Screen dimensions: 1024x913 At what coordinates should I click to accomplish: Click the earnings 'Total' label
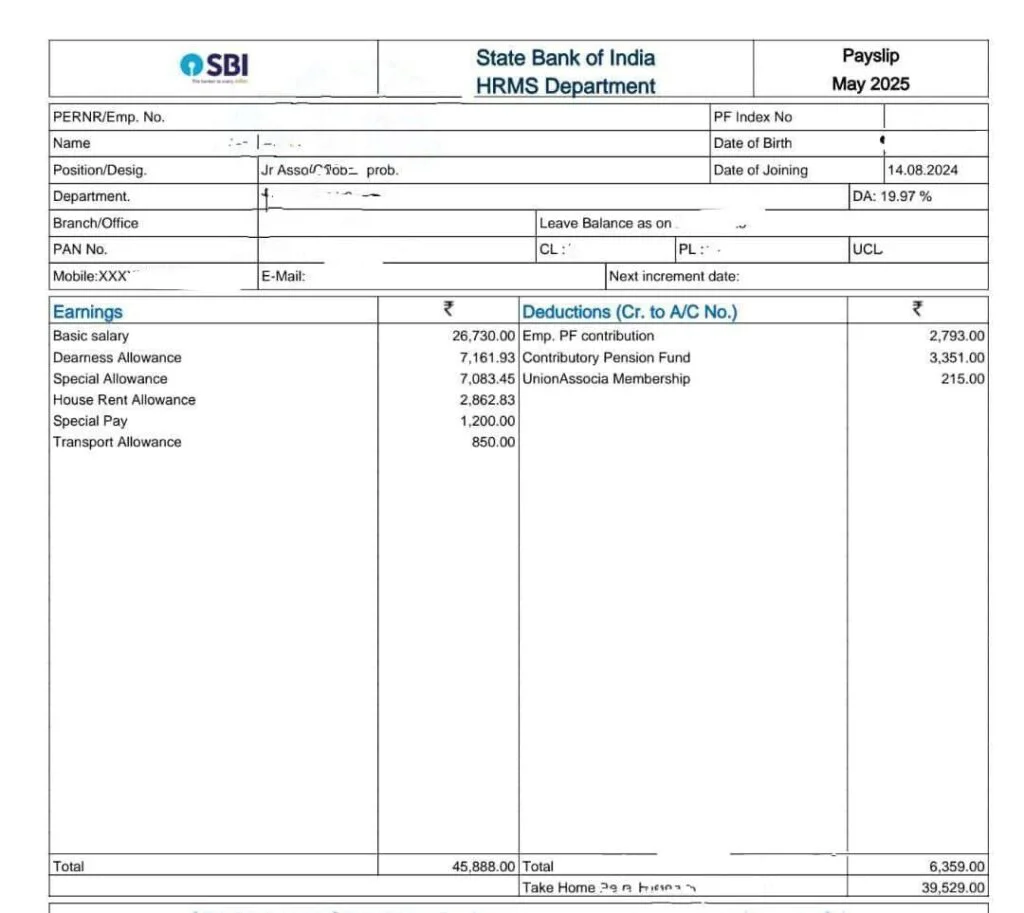coord(69,867)
